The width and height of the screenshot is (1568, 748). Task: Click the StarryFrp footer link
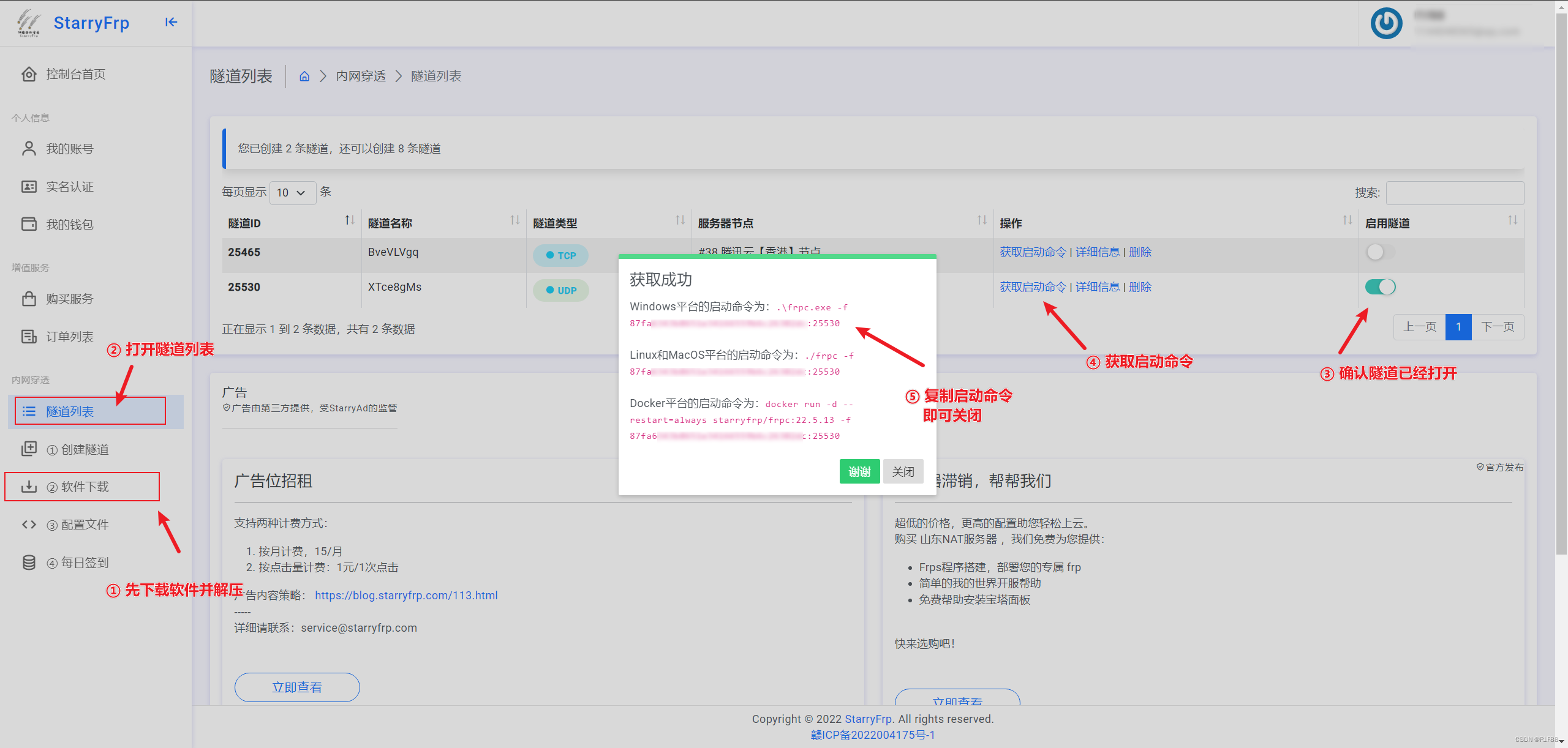click(x=868, y=719)
